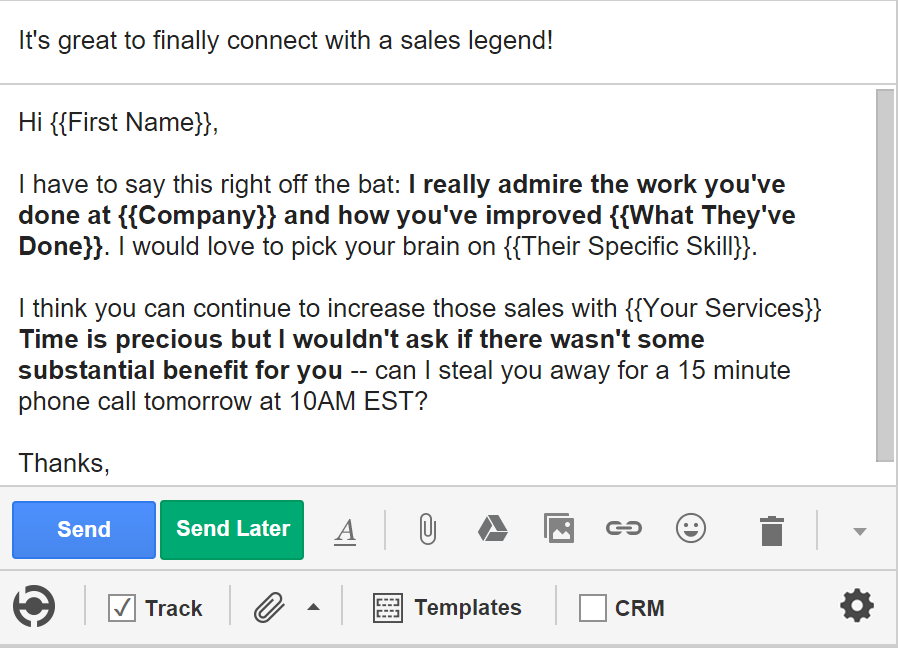
Task: Uncheck the Track checkbox
Action: (122, 608)
